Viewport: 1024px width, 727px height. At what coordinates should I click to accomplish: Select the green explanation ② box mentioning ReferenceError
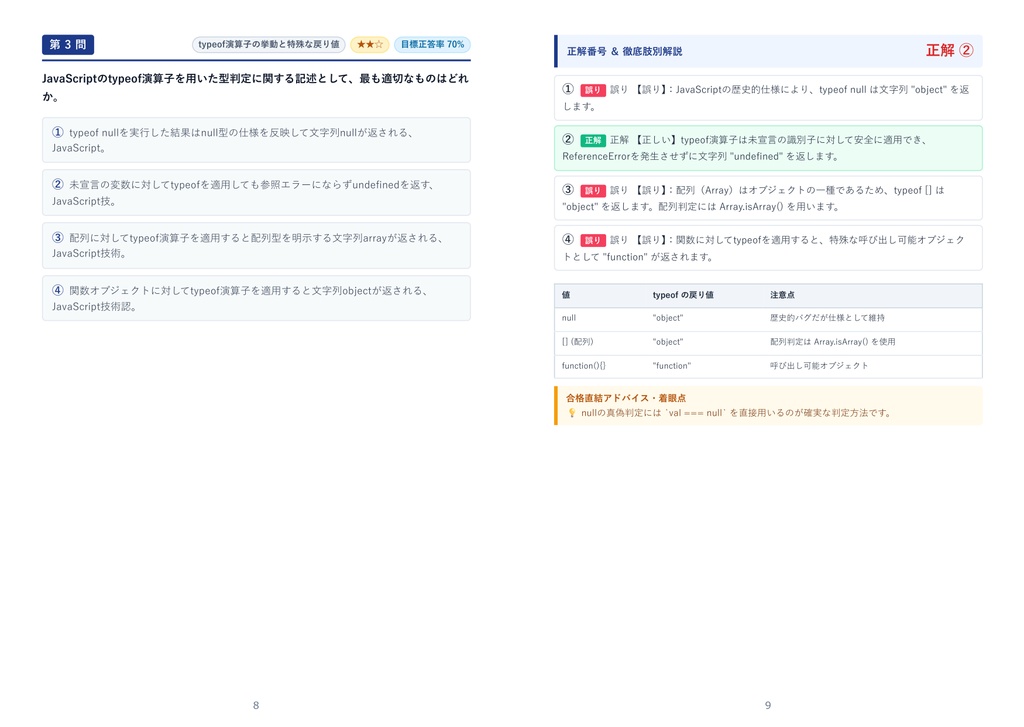tap(768, 148)
